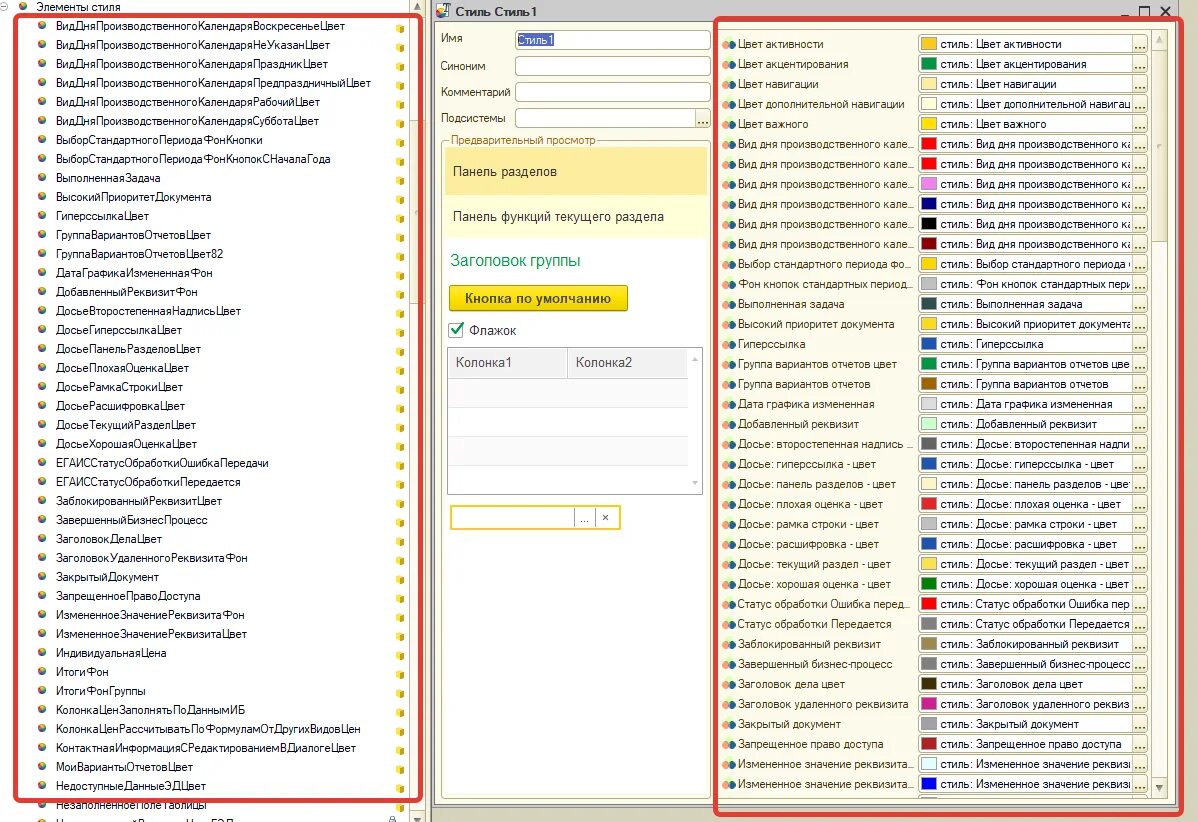The width and height of the screenshot is (1198, 822).
Task: Click the icon before the Цвет важного label
Action: tap(729, 124)
